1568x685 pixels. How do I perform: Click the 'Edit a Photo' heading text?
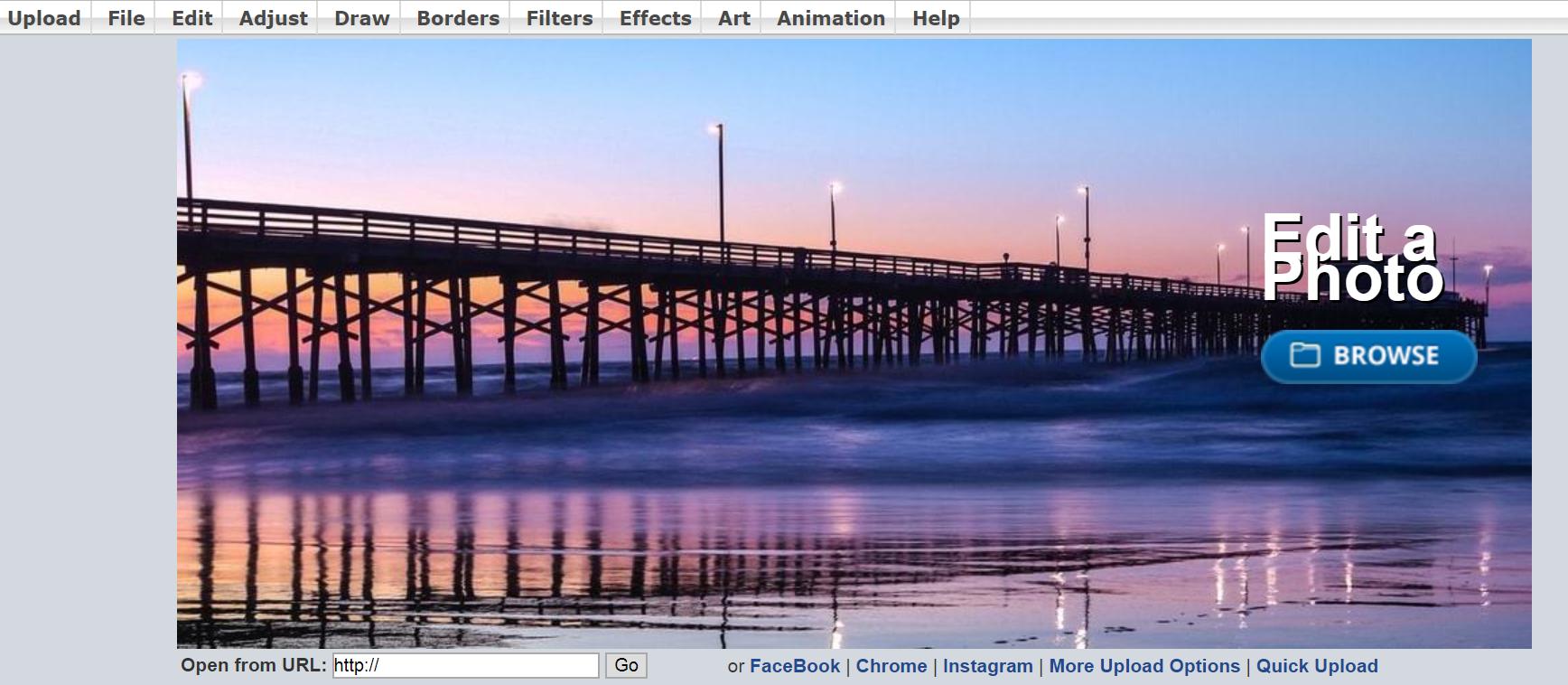(1351, 258)
